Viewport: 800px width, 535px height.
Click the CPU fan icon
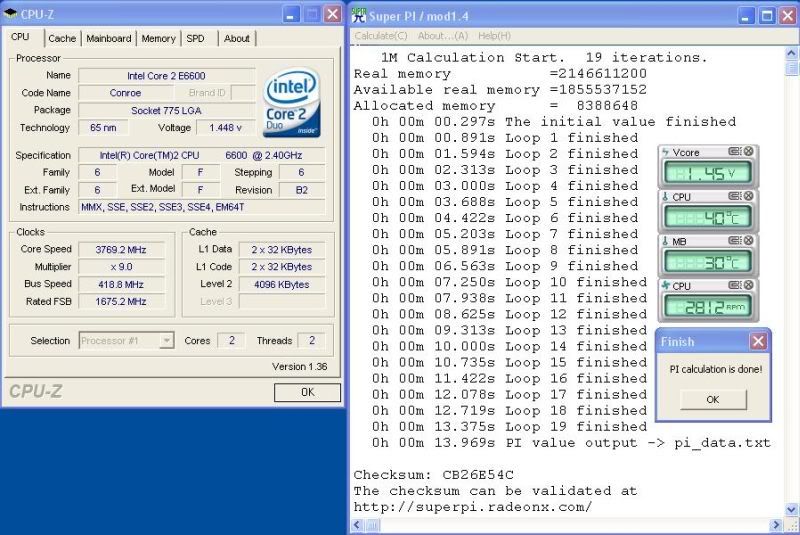point(666,286)
